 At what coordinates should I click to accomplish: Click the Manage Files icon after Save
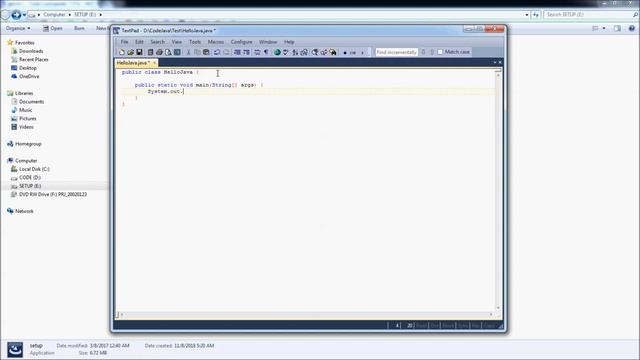[x=150, y=52]
